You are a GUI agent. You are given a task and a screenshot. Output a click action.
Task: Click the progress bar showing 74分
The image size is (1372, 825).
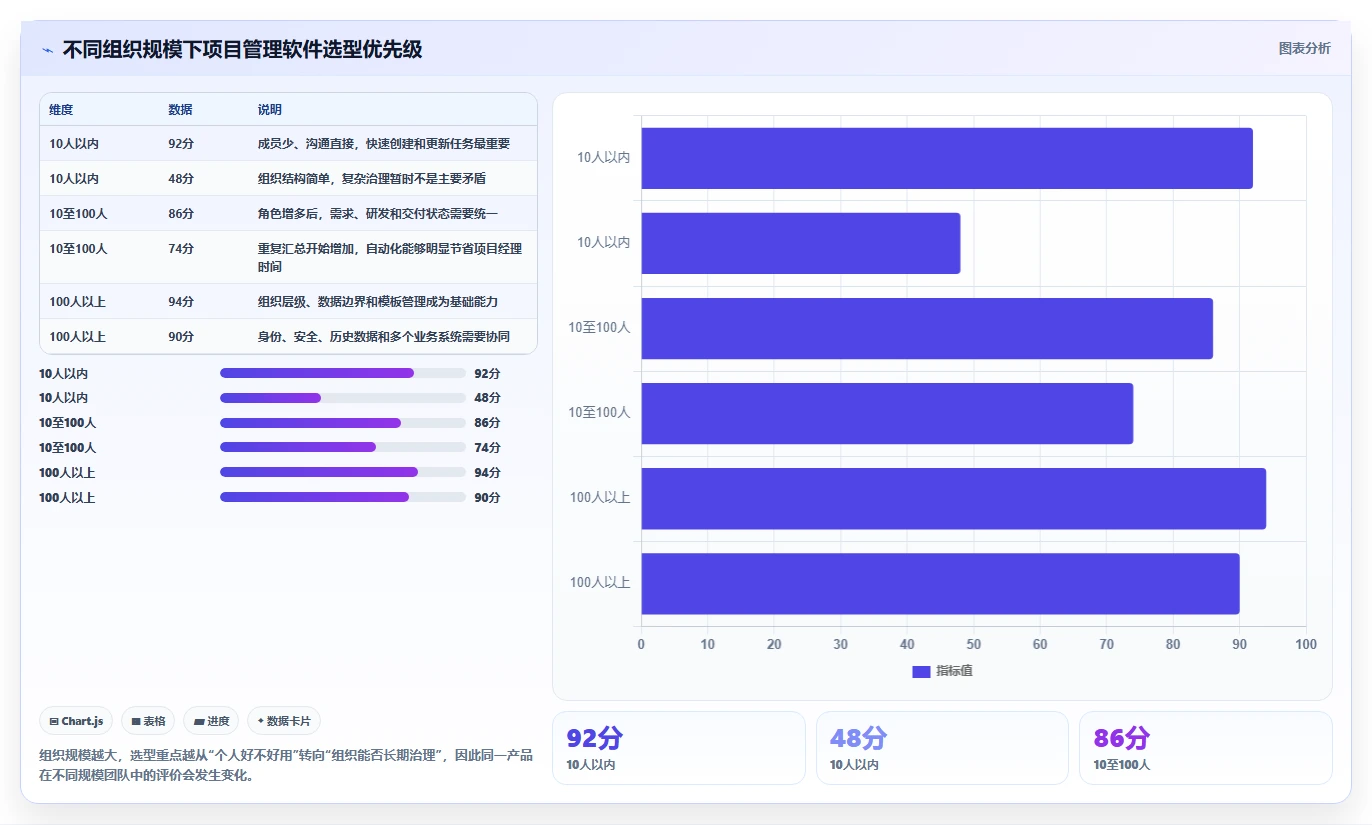pyautogui.click(x=343, y=448)
